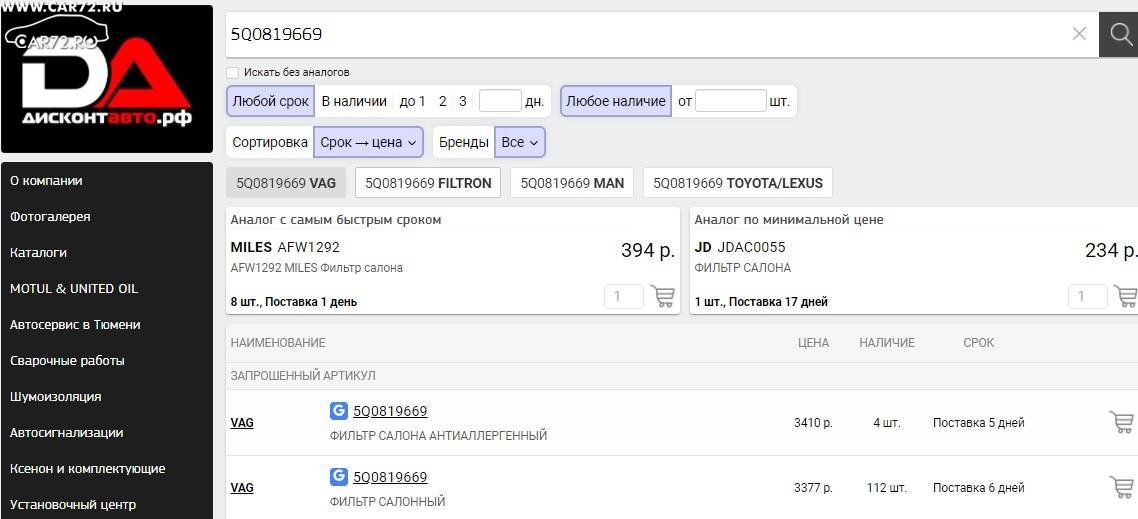Click the 'СРОК' column header

(978, 343)
